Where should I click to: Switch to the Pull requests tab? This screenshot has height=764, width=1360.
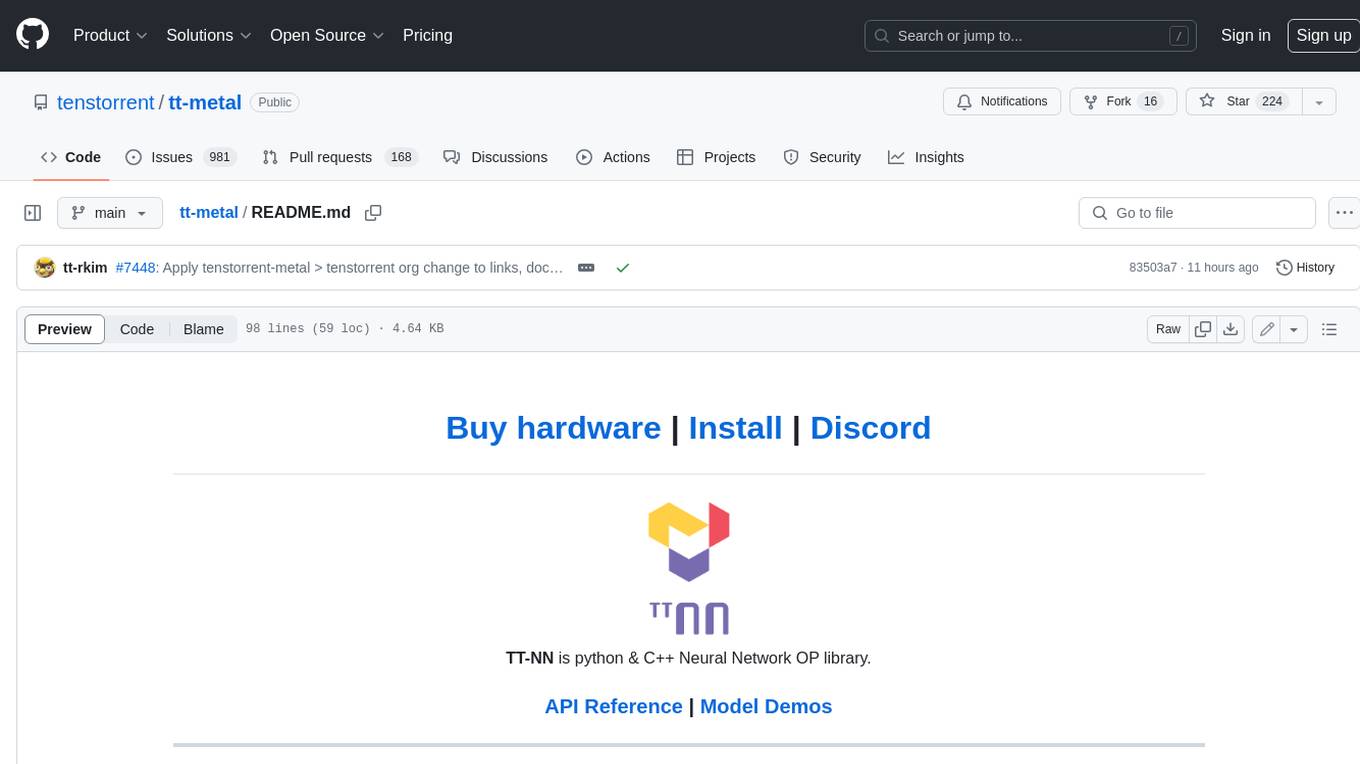click(x=339, y=157)
